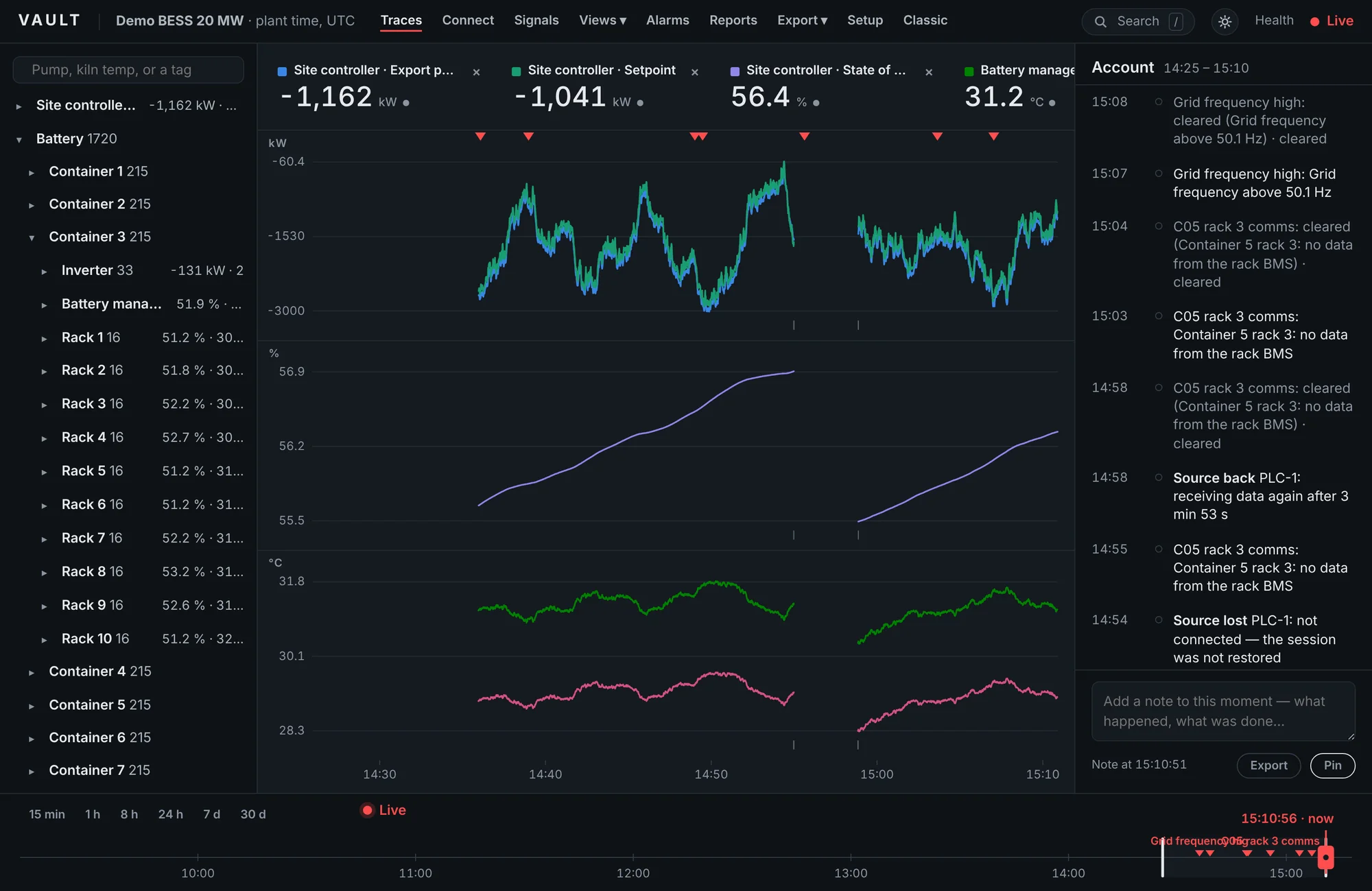Open the Alarms tab

[667, 21]
